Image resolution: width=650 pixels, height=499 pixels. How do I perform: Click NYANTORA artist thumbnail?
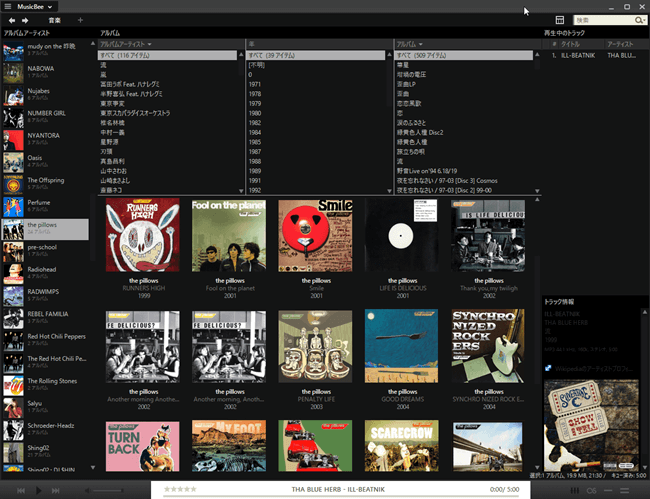(13, 140)
